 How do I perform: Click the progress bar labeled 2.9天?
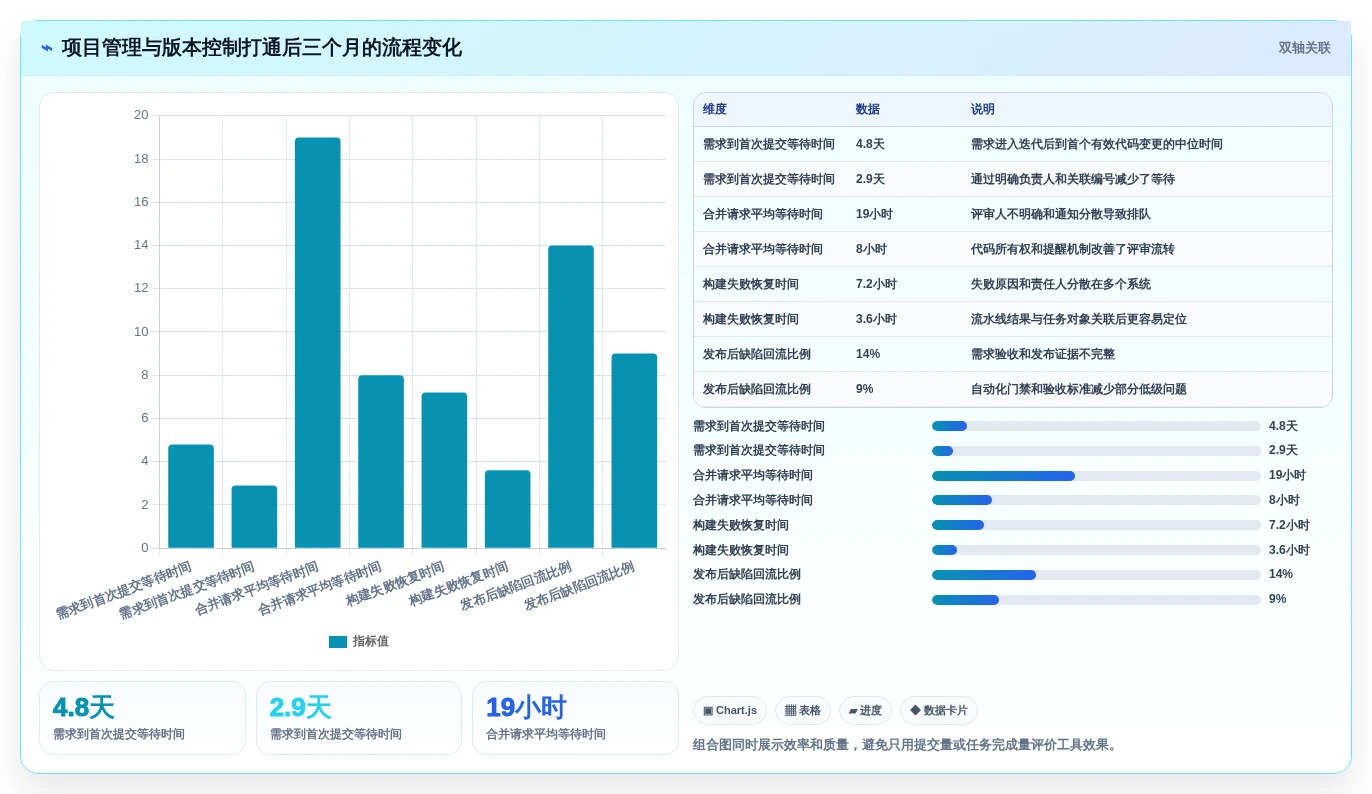click(x=1096, y=451)
